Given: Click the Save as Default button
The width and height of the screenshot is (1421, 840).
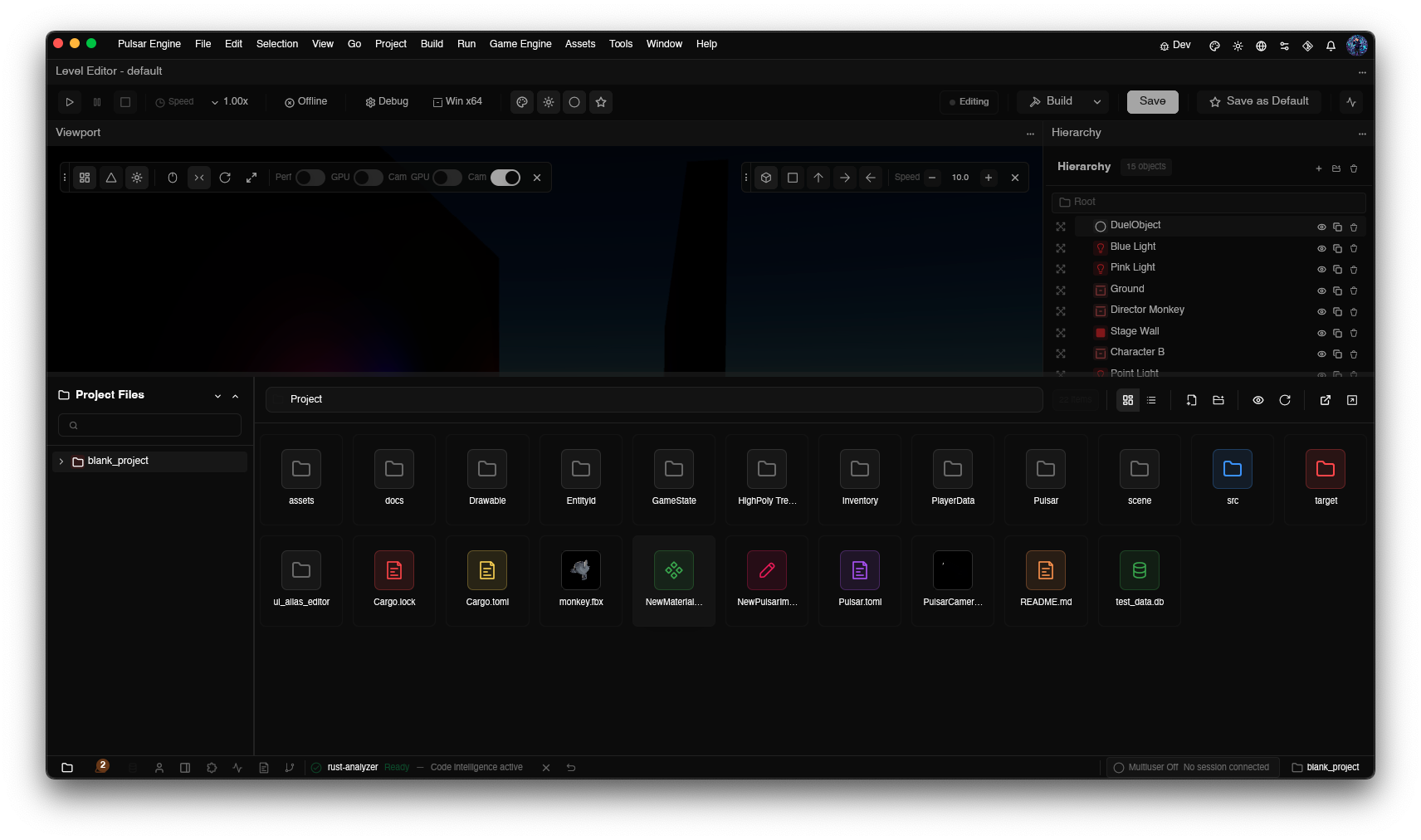Looking at the screenshot, I should click(1259, 101).
